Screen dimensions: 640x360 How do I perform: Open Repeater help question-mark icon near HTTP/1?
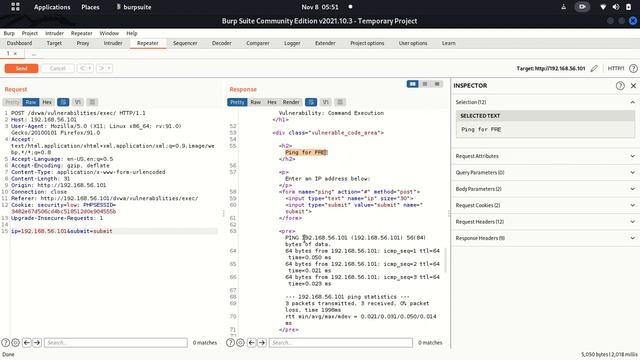(633, 68)
